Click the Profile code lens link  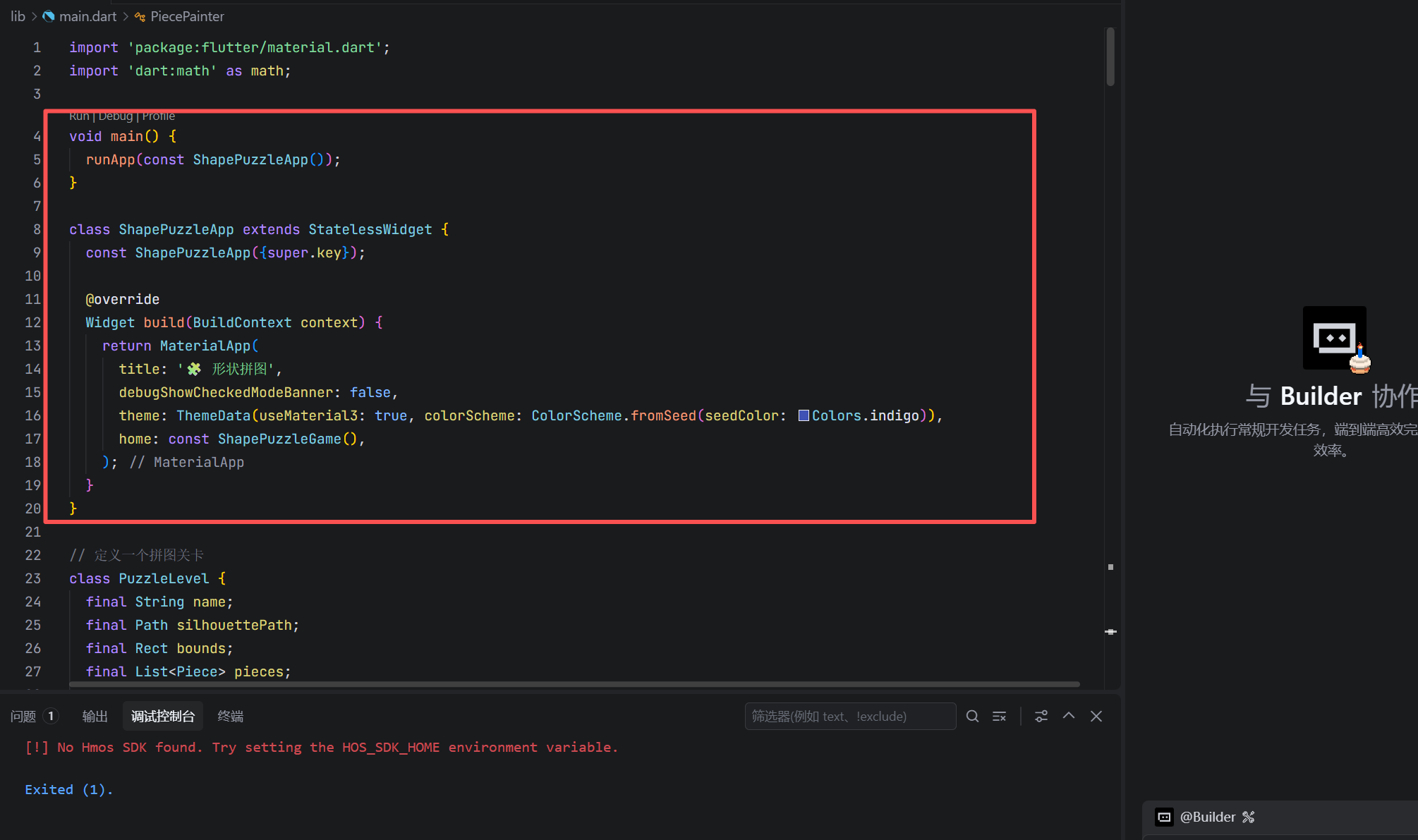pos(159,116)
